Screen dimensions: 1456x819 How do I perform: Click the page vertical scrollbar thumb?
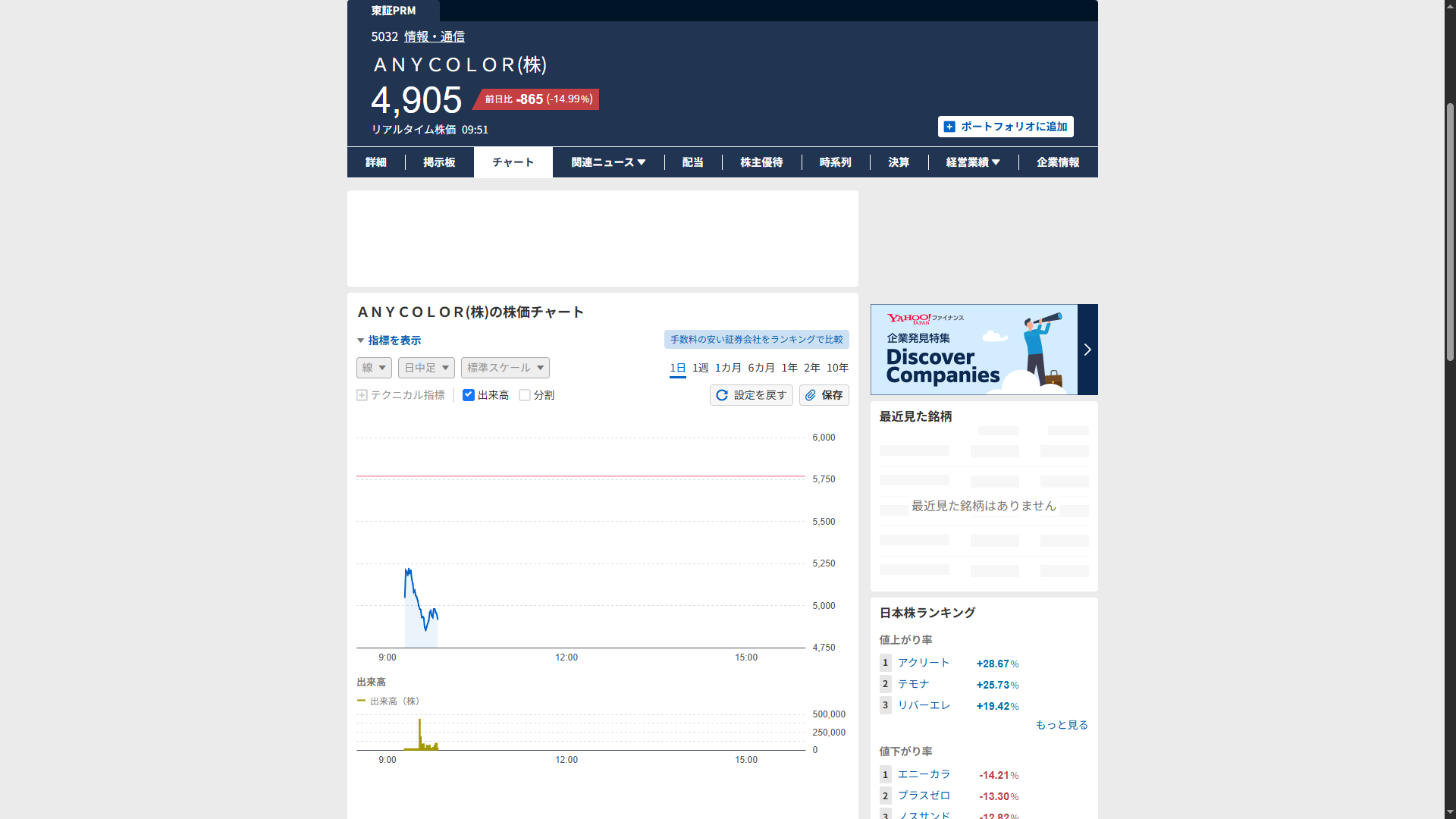tap(1450, 231)
